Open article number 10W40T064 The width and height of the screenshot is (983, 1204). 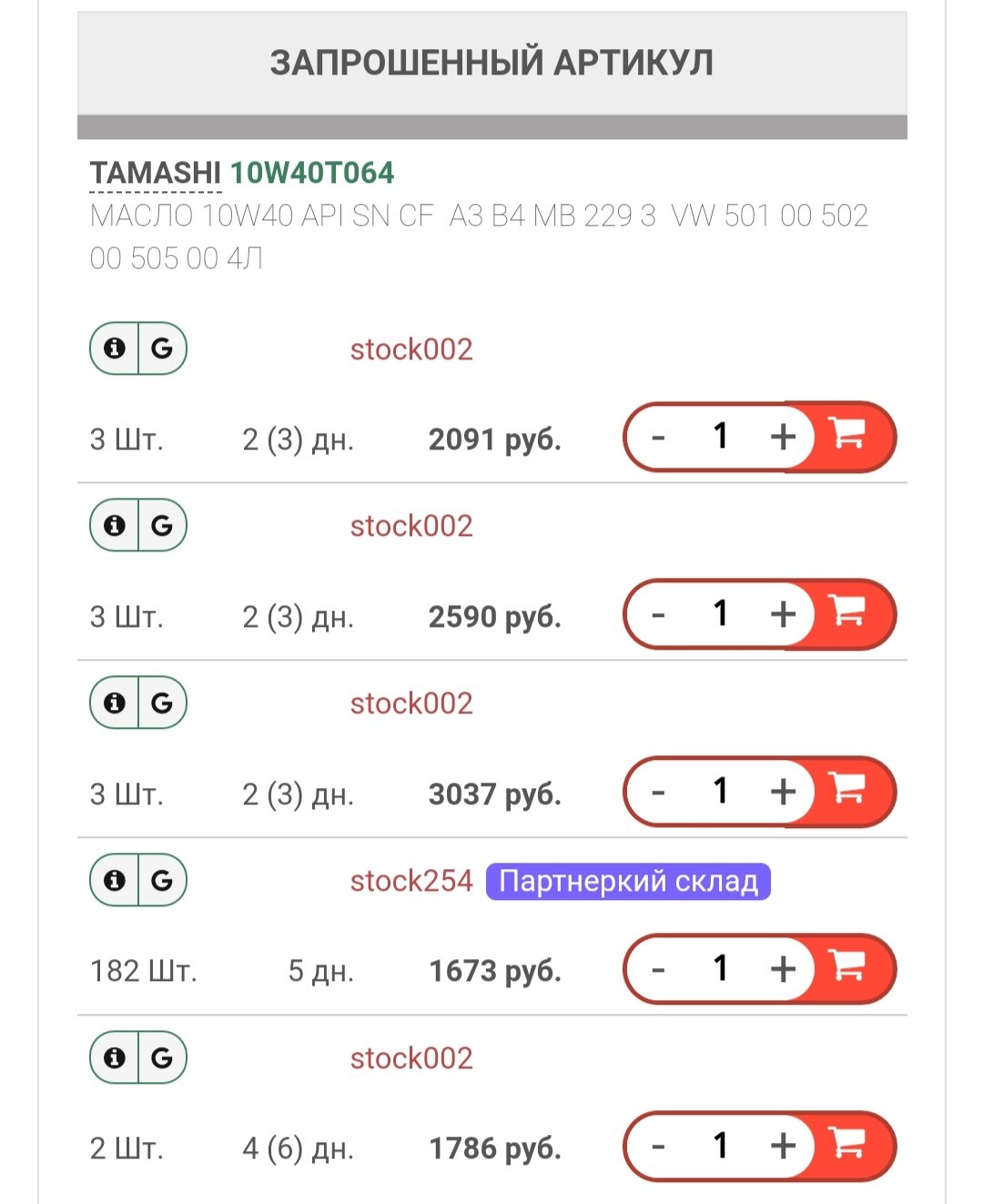[312, 173]
